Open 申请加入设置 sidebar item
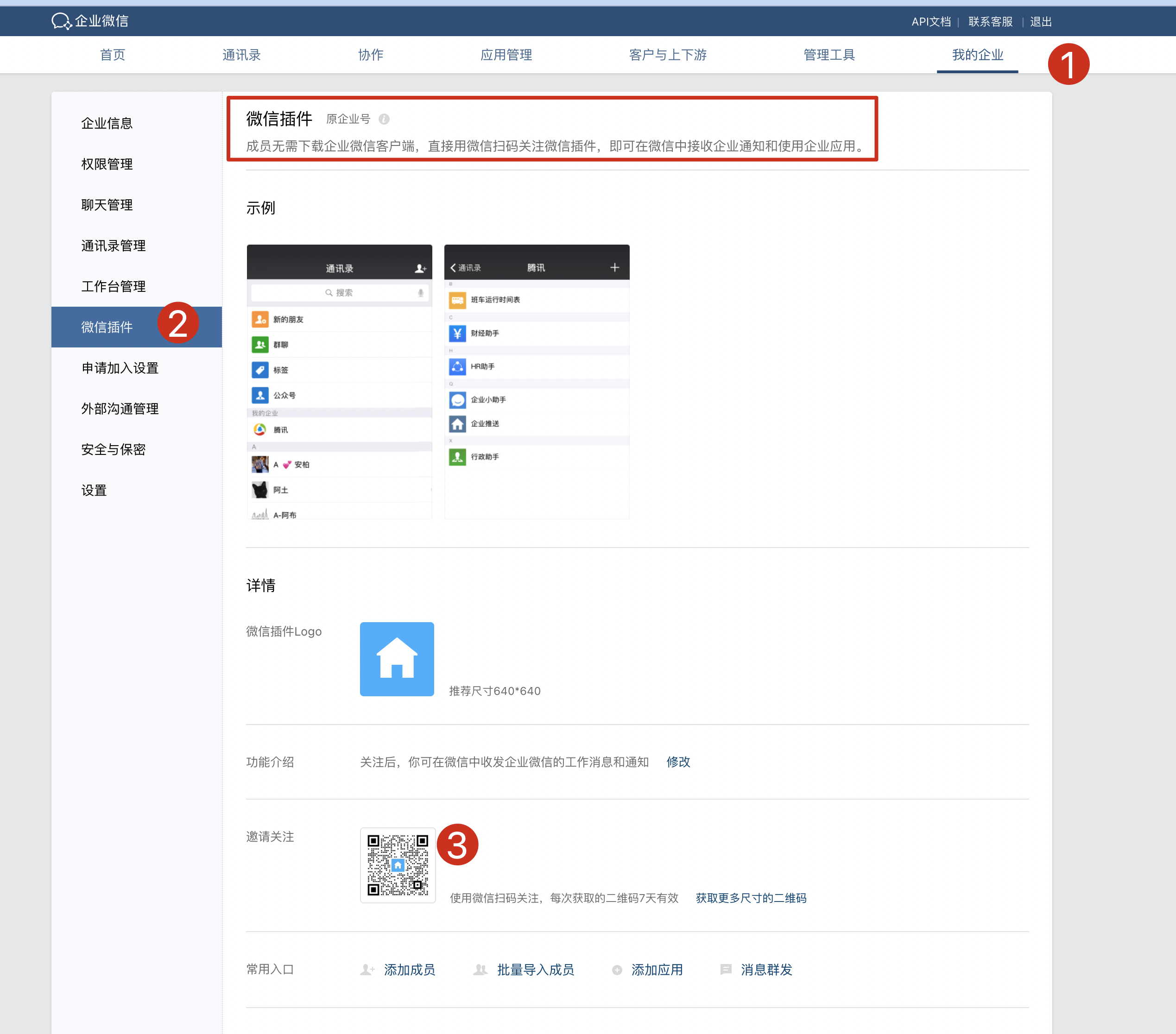This screenshot has width=1176, height=1034. [120, 367]
